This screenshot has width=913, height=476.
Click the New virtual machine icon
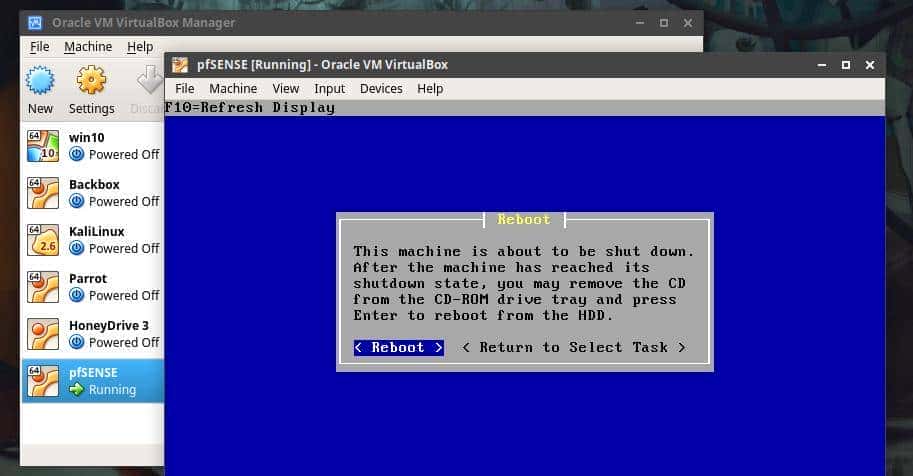click(x=40, y=81)
